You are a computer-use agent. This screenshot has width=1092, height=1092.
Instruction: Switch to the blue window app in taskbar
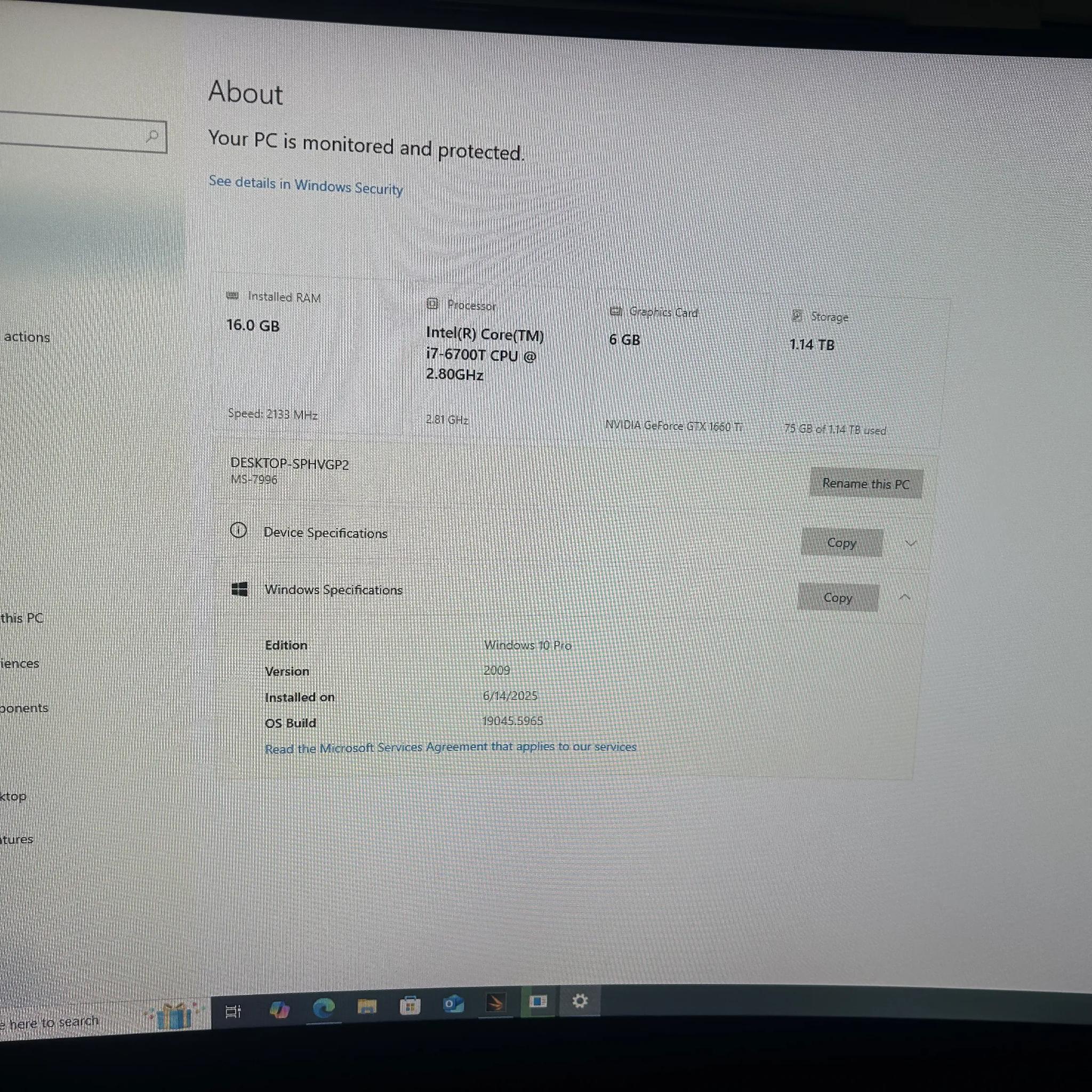(x=537, y=1001)
